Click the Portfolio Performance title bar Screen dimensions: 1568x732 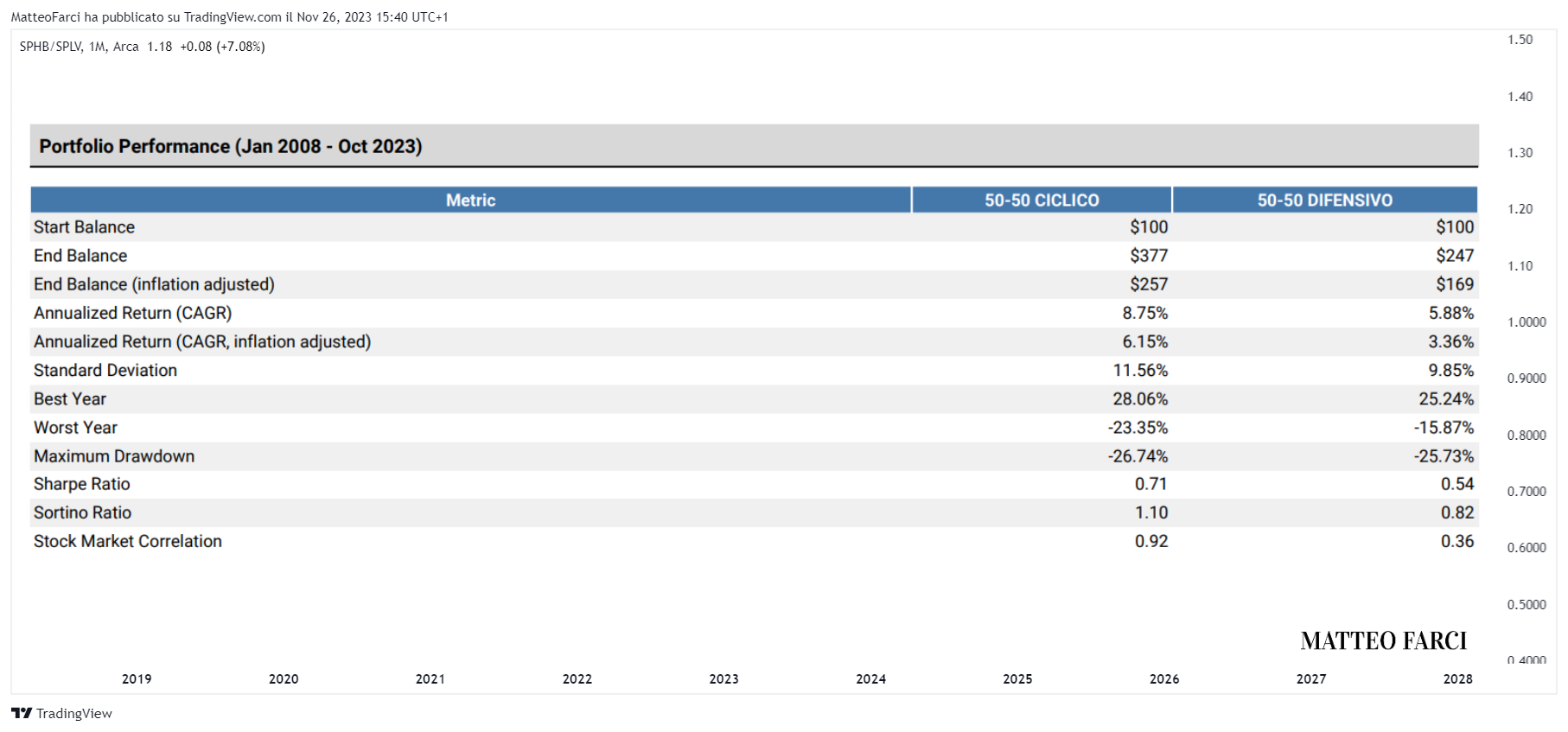754,146
